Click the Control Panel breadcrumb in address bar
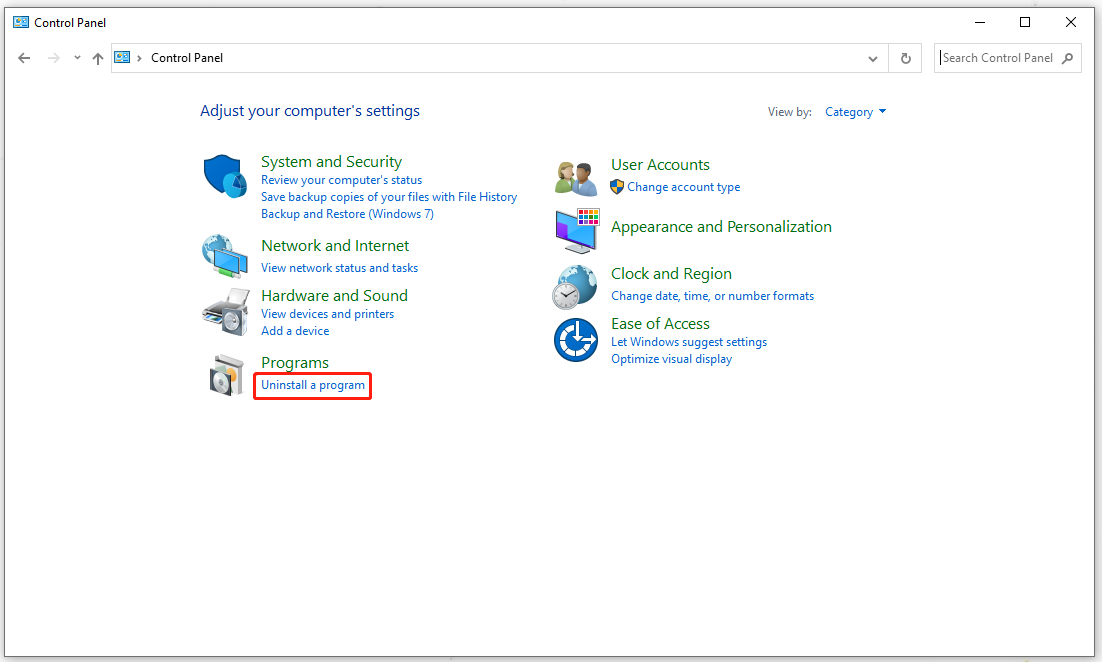 click(187, 58)
